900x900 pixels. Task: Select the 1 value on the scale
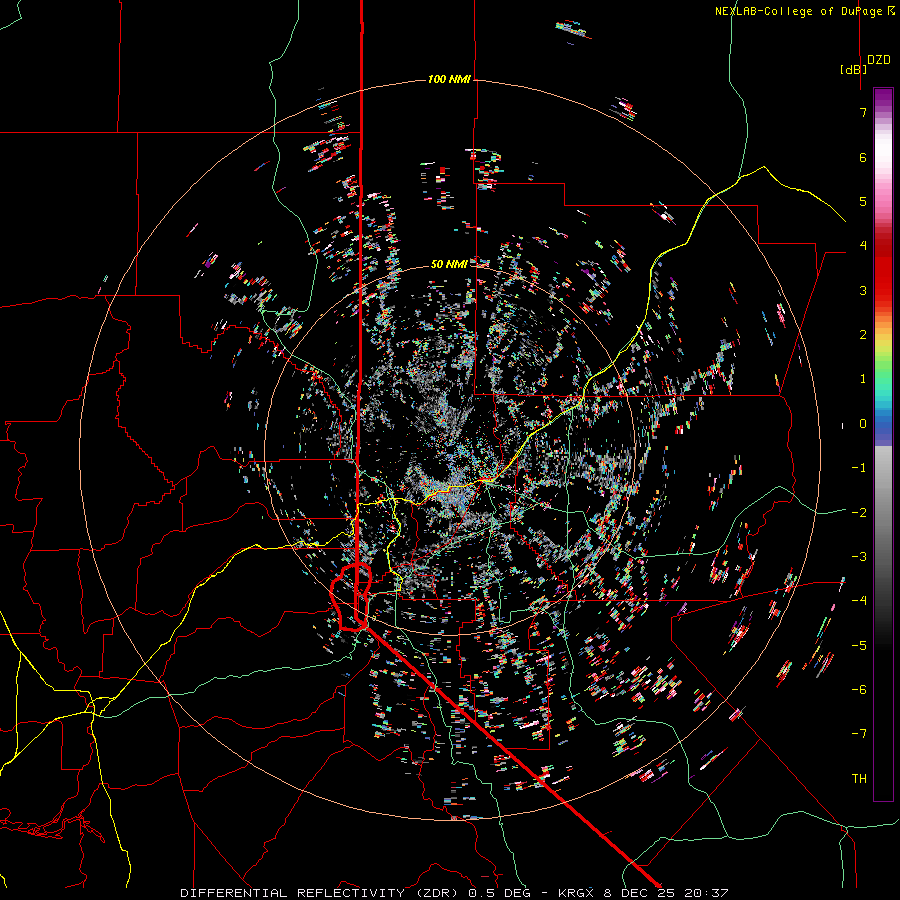(x=863, y=379)
